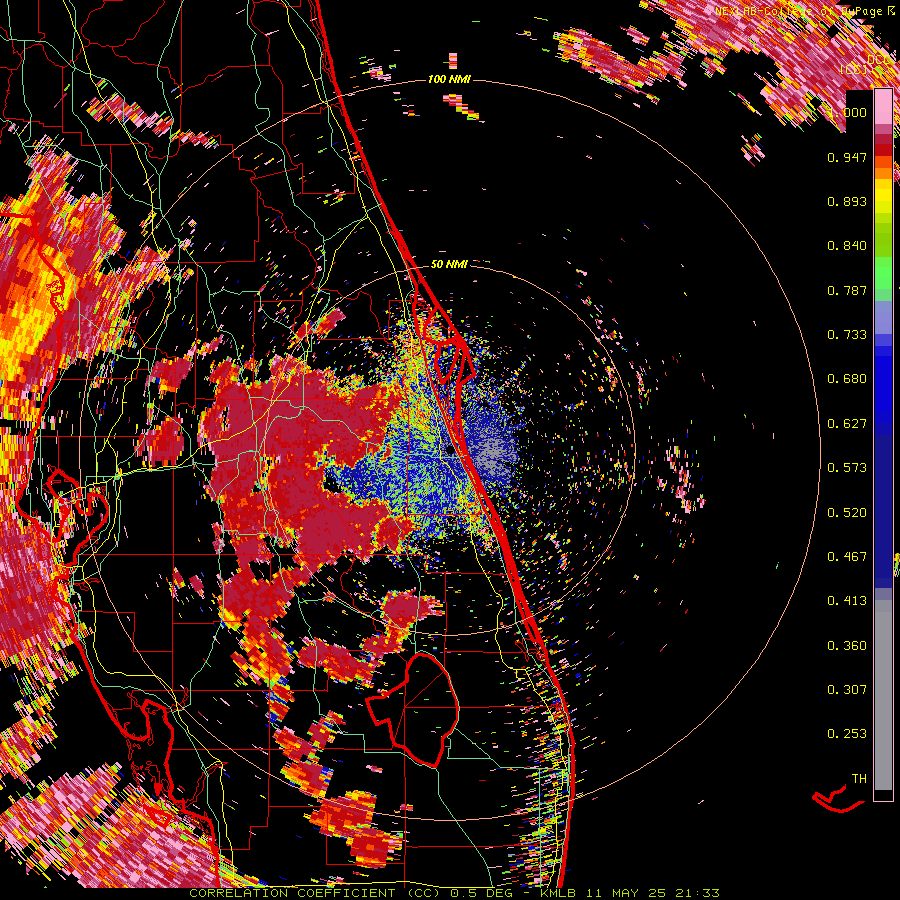Click the 0.253 scale value
900x900 pixels.
pos(847,734)
